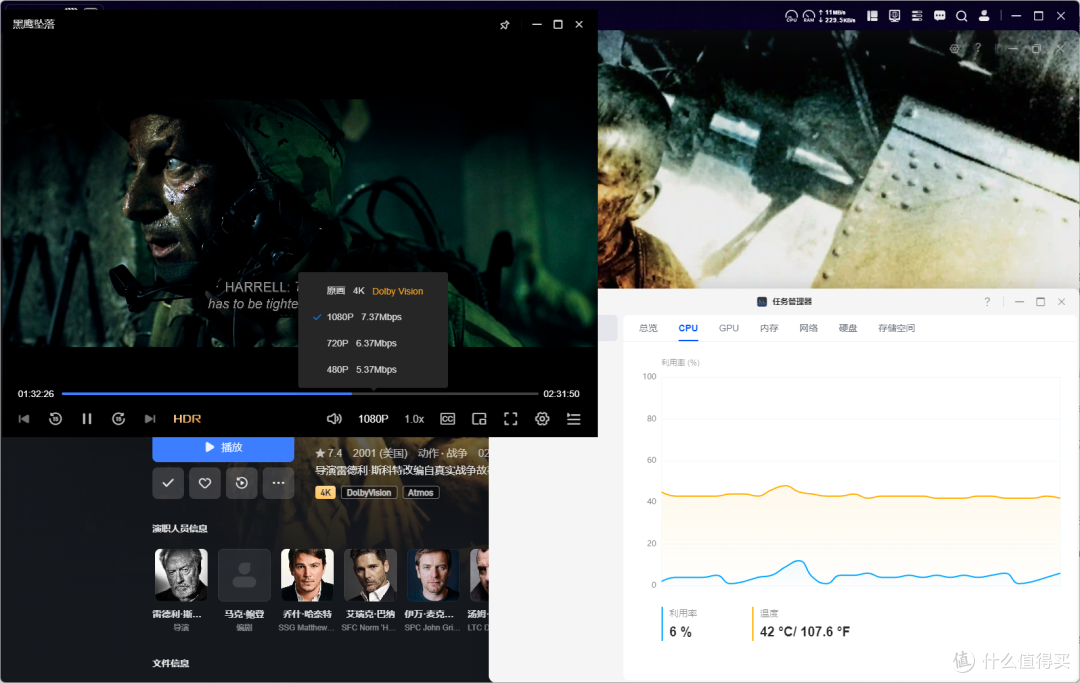
Task: Open the 1080P resolution selector
Action: click(x=373, y=419)
